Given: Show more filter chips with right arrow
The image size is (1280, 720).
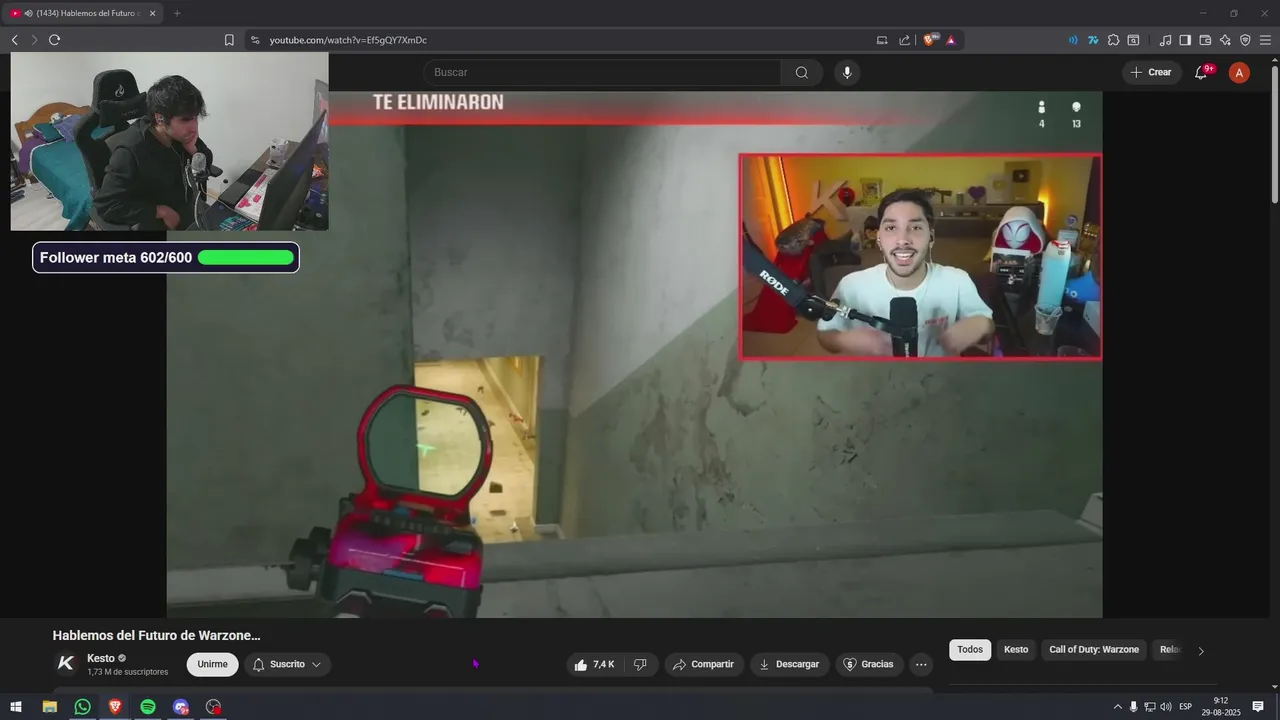Looking at the screenshot, I should (x=1201, y=651).
